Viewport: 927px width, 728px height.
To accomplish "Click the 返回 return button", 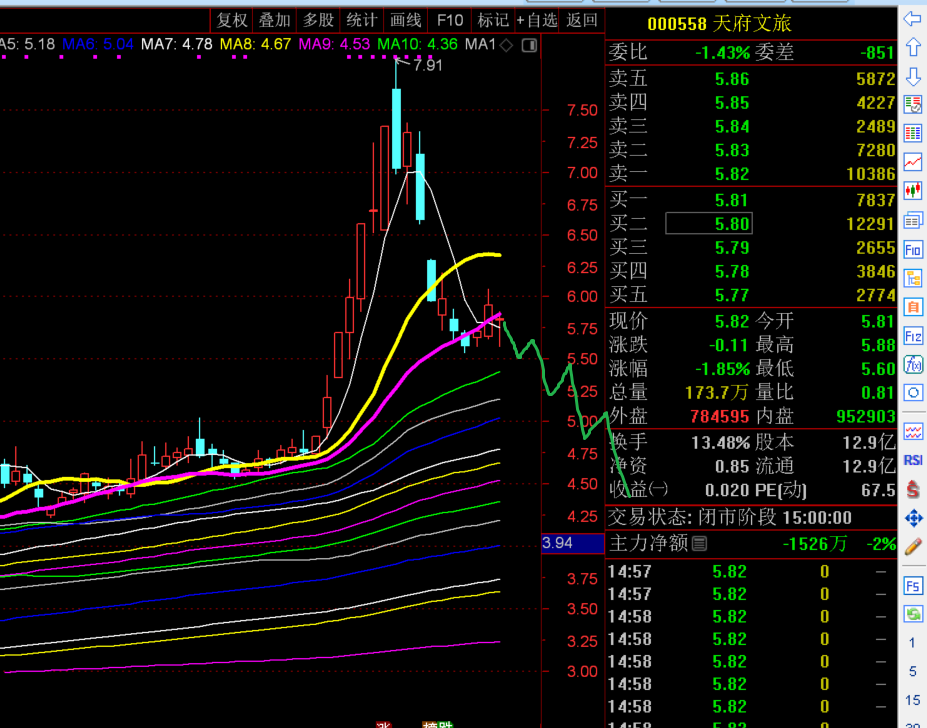I will point(582,21).
